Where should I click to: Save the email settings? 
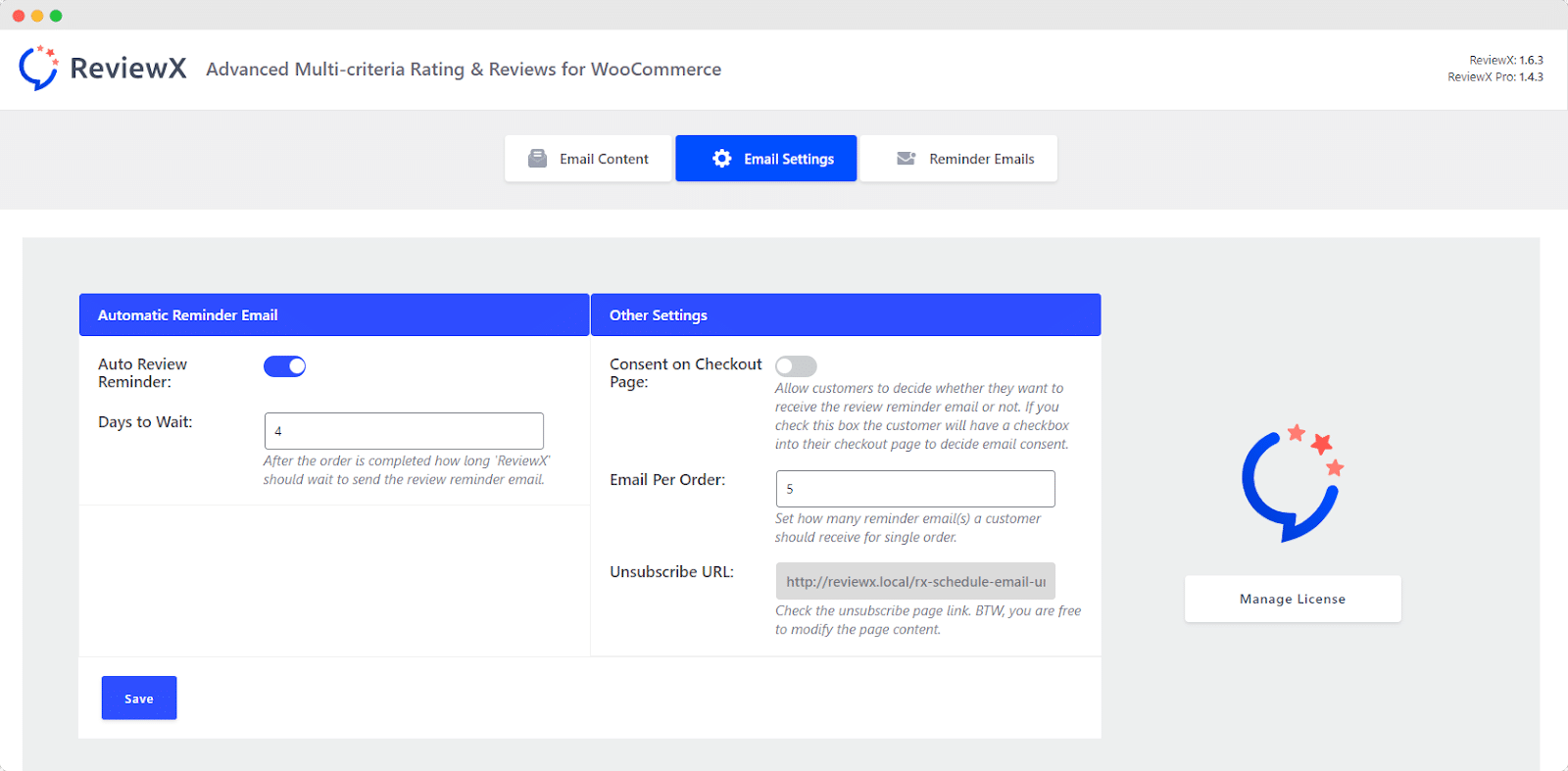click(139, 698)
